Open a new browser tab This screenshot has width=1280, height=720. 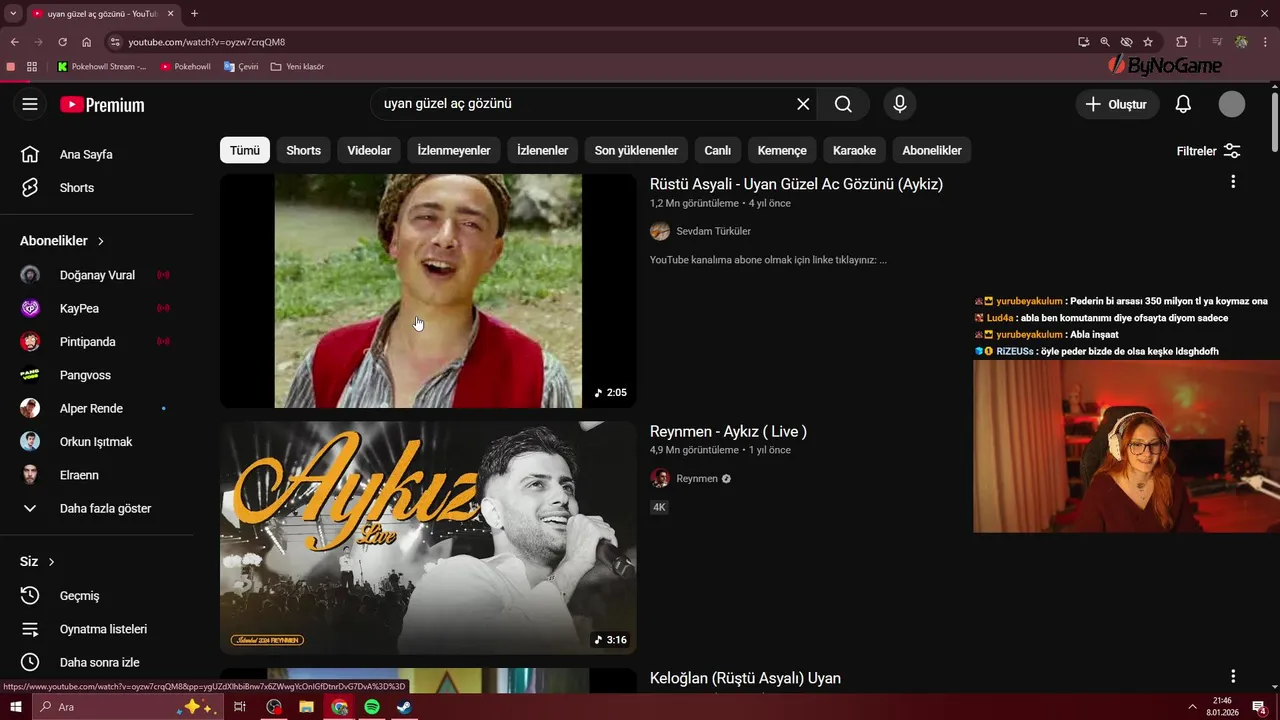tap(194, 14)
